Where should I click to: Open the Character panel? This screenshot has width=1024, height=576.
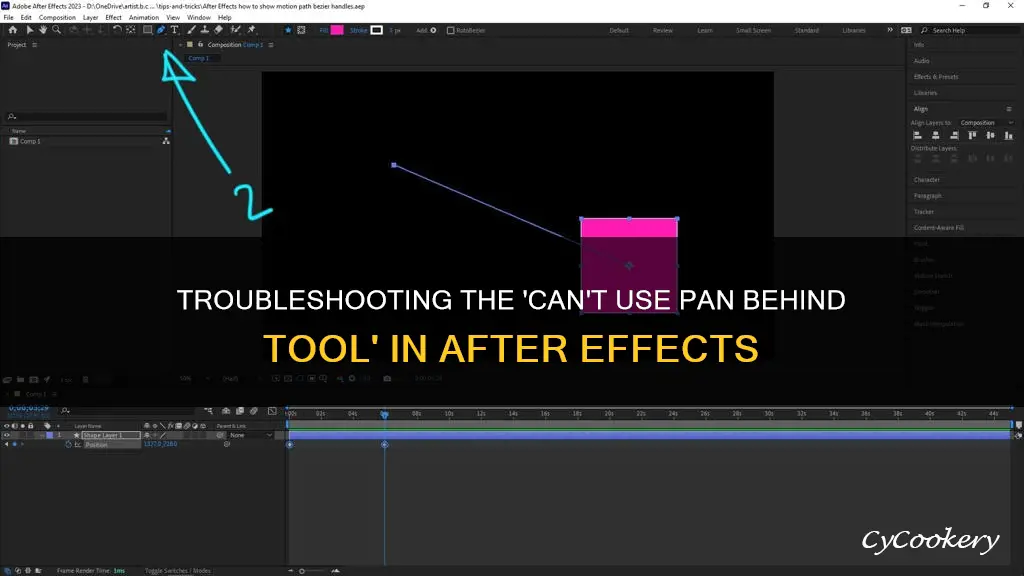click(927, 180)
